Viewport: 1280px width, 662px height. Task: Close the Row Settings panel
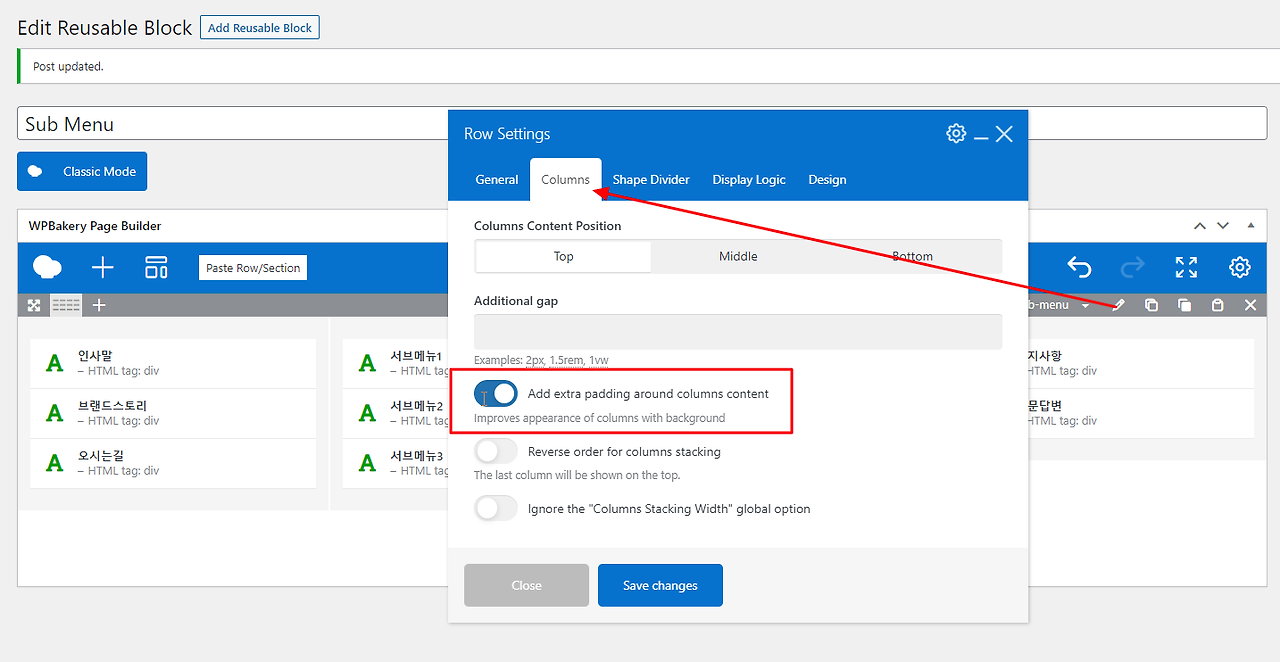point(1004,134)
